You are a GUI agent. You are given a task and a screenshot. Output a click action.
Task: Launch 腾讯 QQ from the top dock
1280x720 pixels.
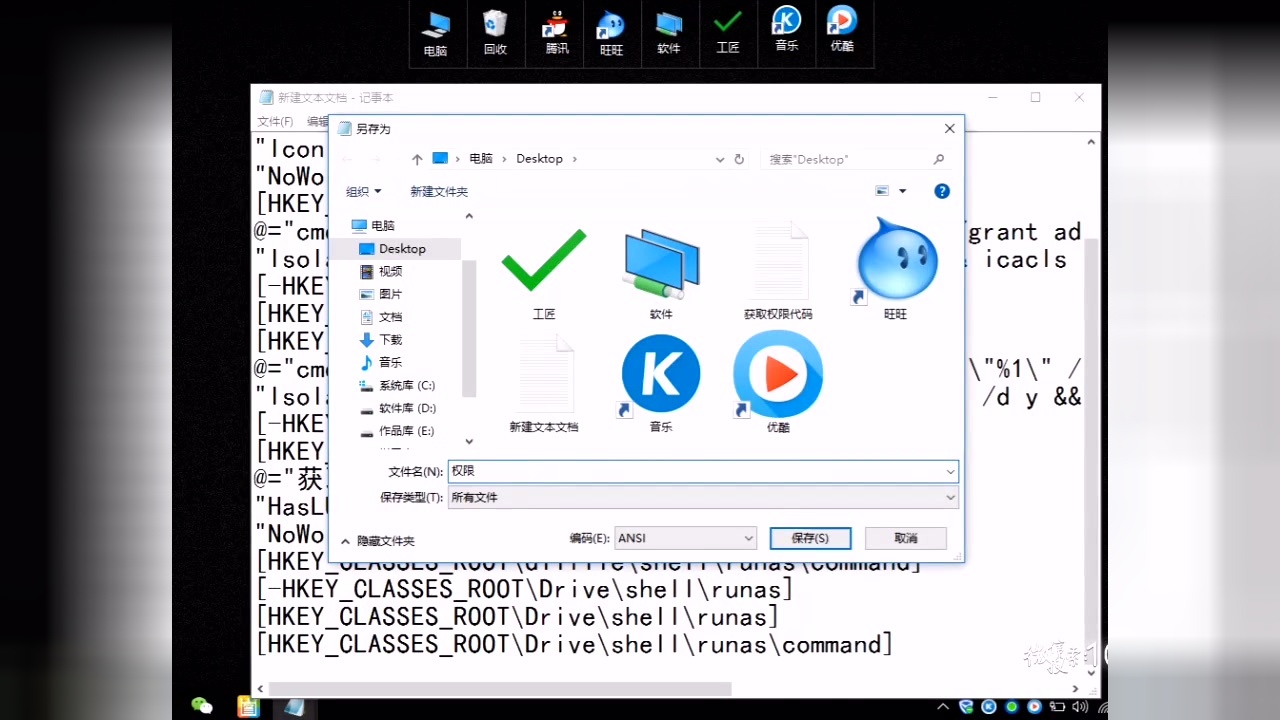coord(556,33)
